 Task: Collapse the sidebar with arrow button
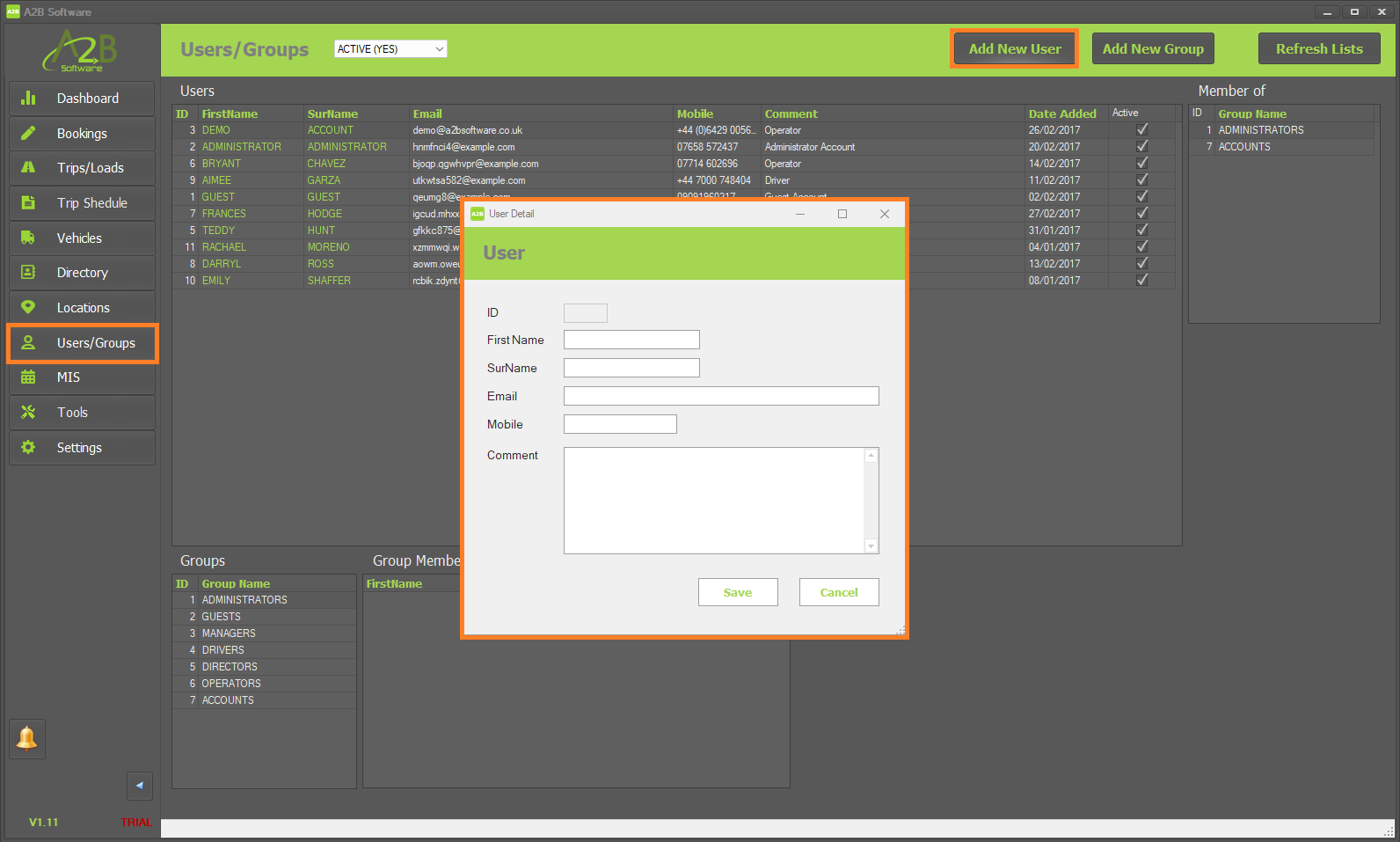pyautogui.click(x=139, y=786)
